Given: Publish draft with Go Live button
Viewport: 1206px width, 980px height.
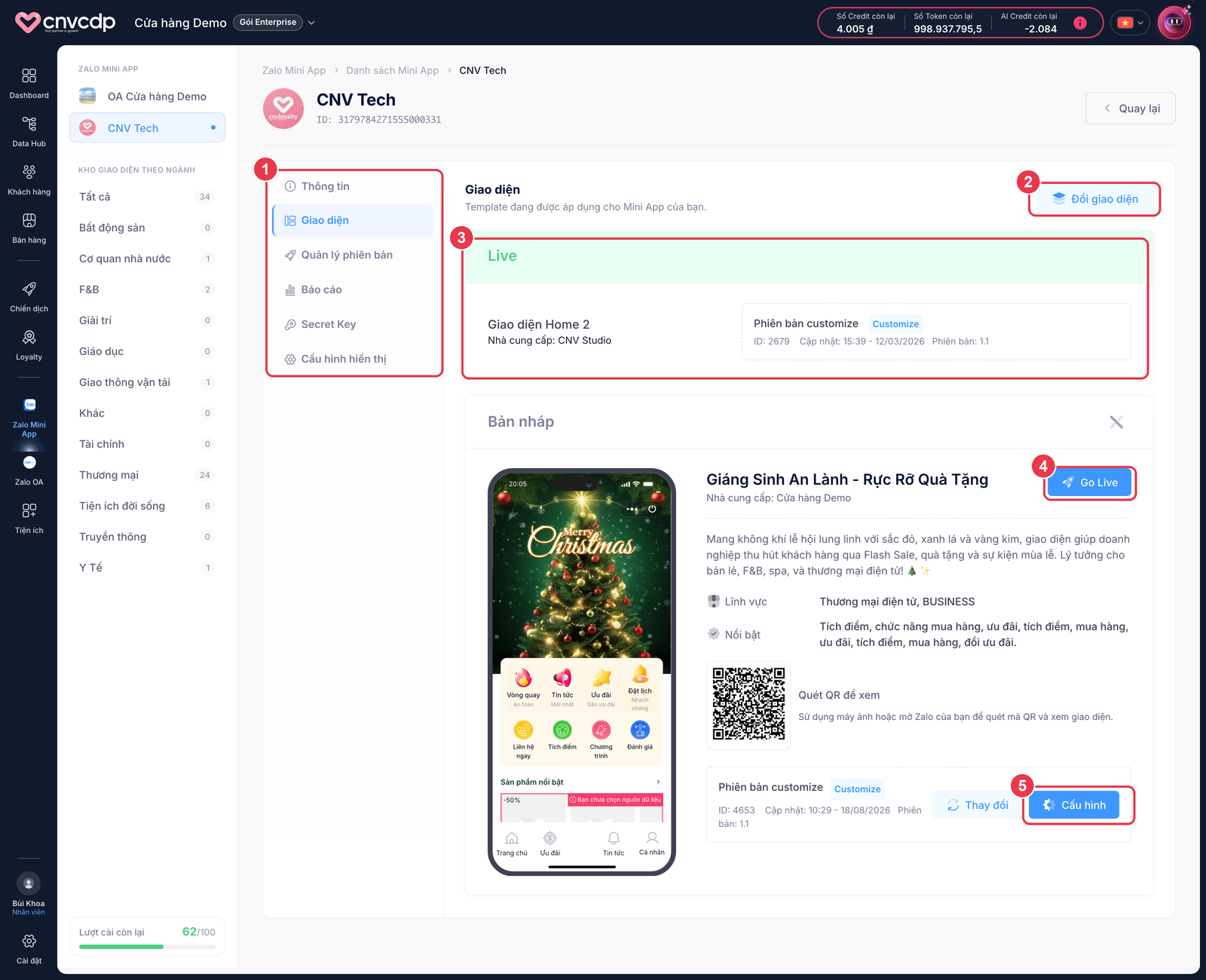Looking at the screenshot, I should 1089,482.
